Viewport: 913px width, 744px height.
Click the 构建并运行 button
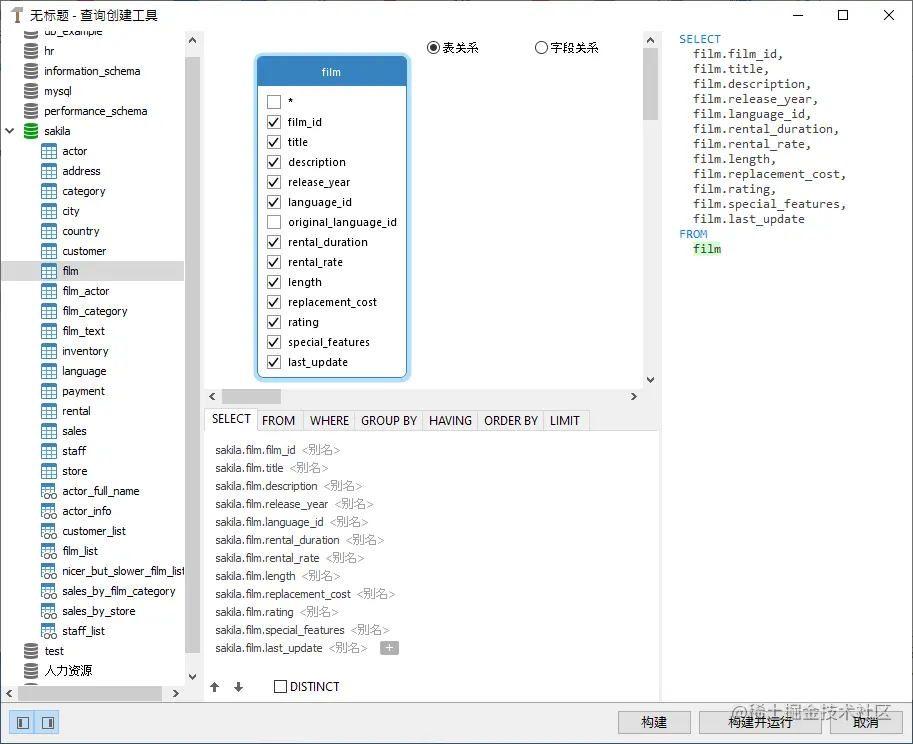(x=760, y=722)
